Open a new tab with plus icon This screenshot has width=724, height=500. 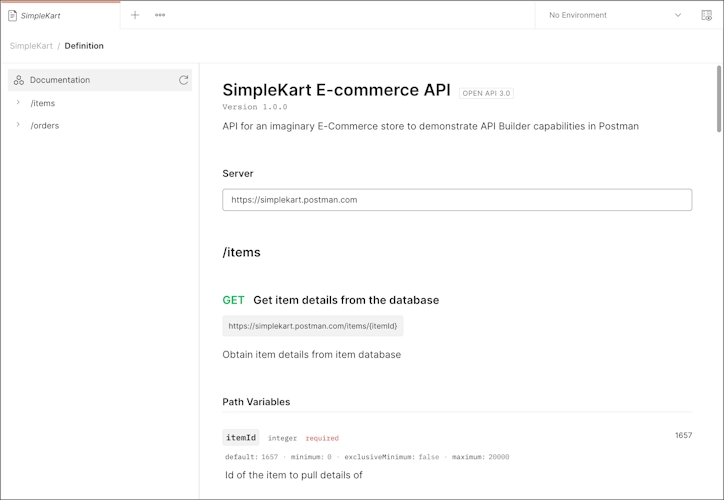pos(135,15)
